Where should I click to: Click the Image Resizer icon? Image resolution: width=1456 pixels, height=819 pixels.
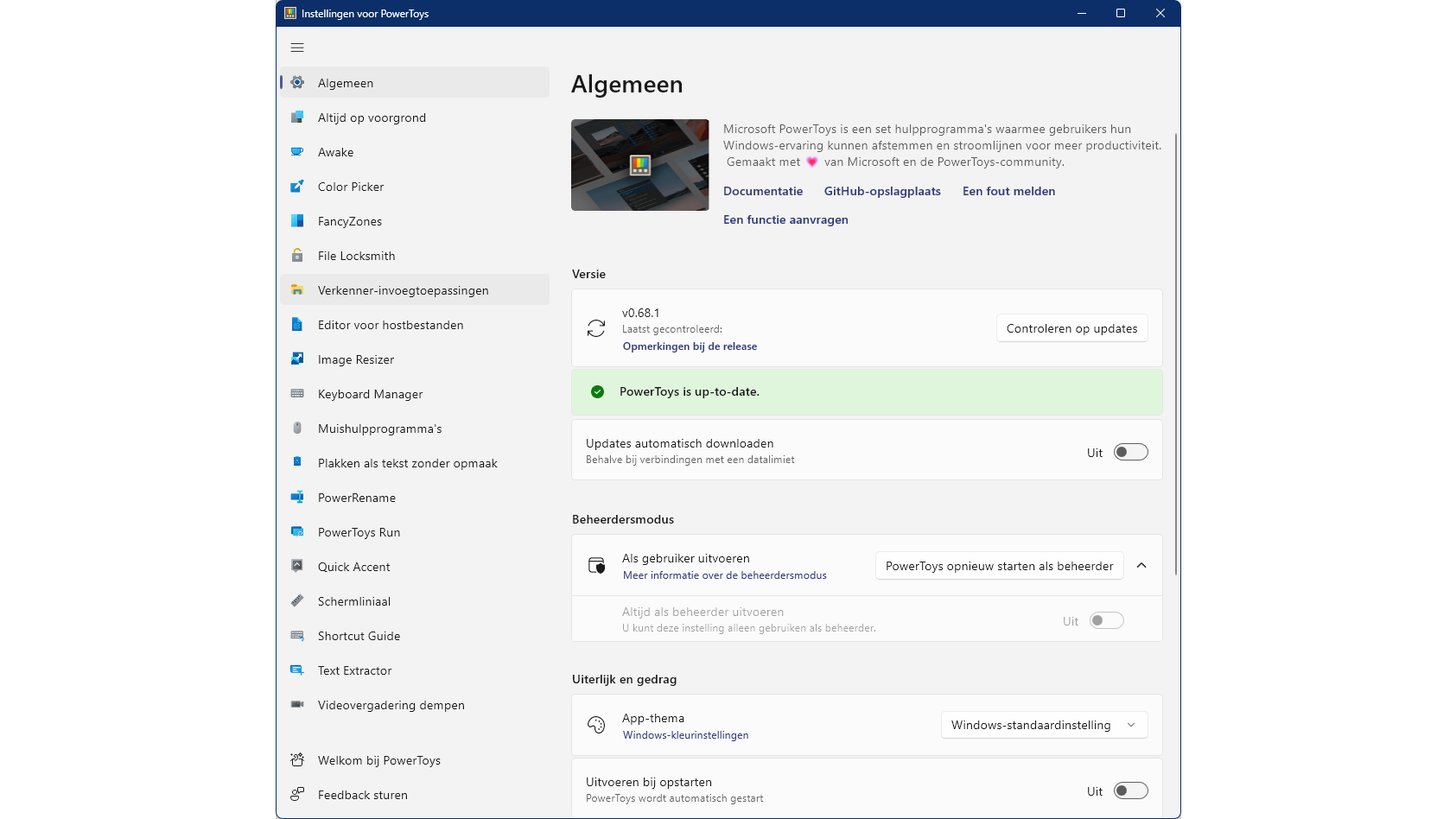297,359
